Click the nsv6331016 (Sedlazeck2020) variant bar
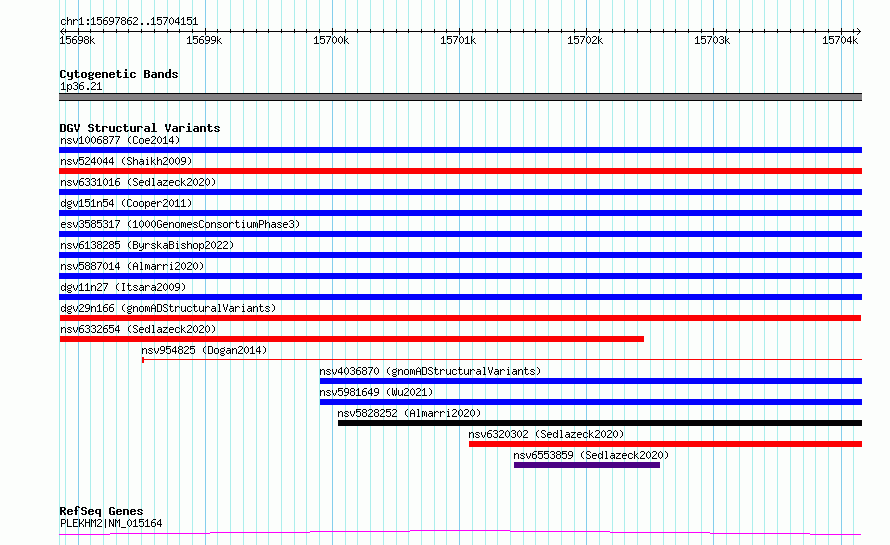Screen dimensions: 890x545 pos(460,192)
